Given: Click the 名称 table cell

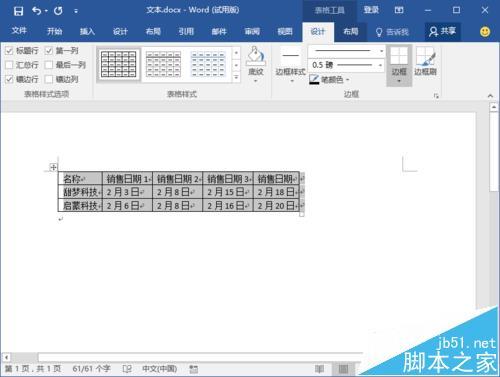Looking at the screenshot, I should coord(80,179).
